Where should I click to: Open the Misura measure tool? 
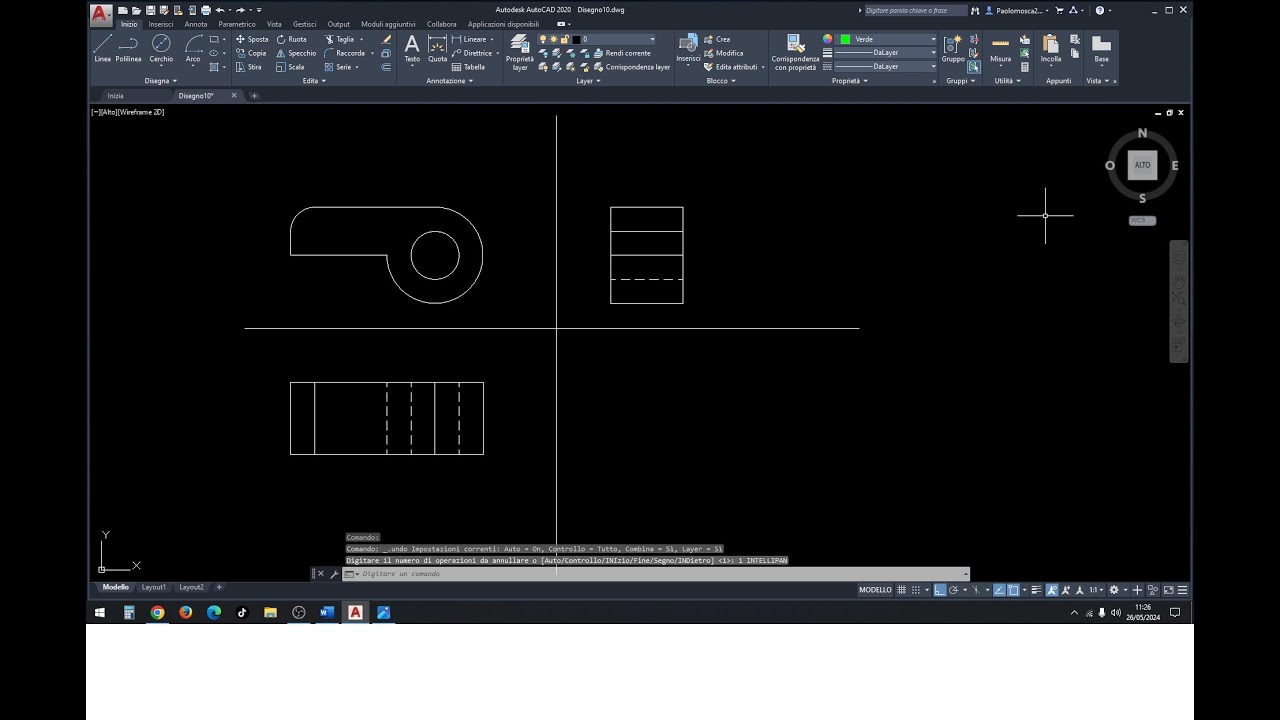click(1000, 49)
